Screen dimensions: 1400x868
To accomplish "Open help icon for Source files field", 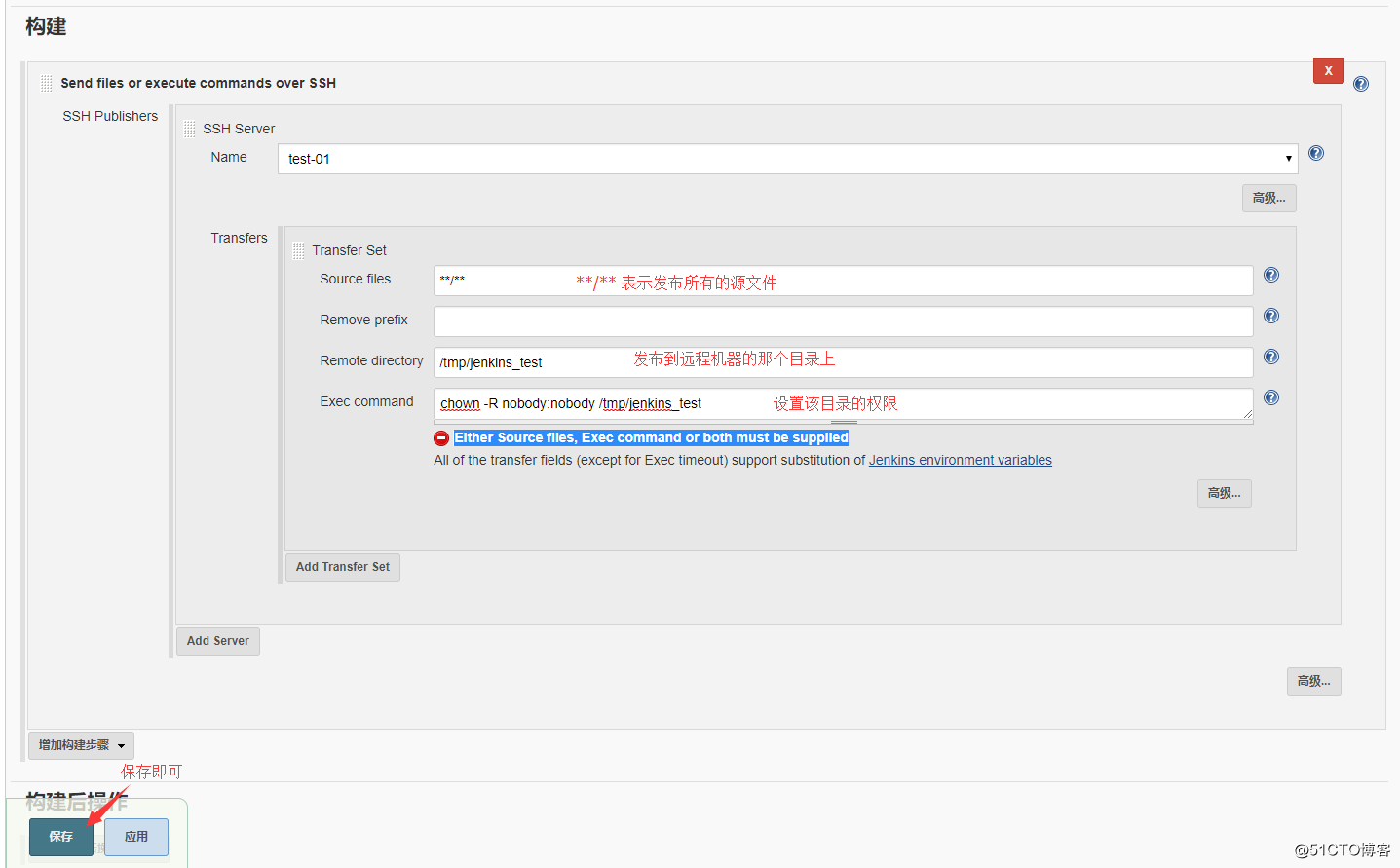I will [1271, 275].
